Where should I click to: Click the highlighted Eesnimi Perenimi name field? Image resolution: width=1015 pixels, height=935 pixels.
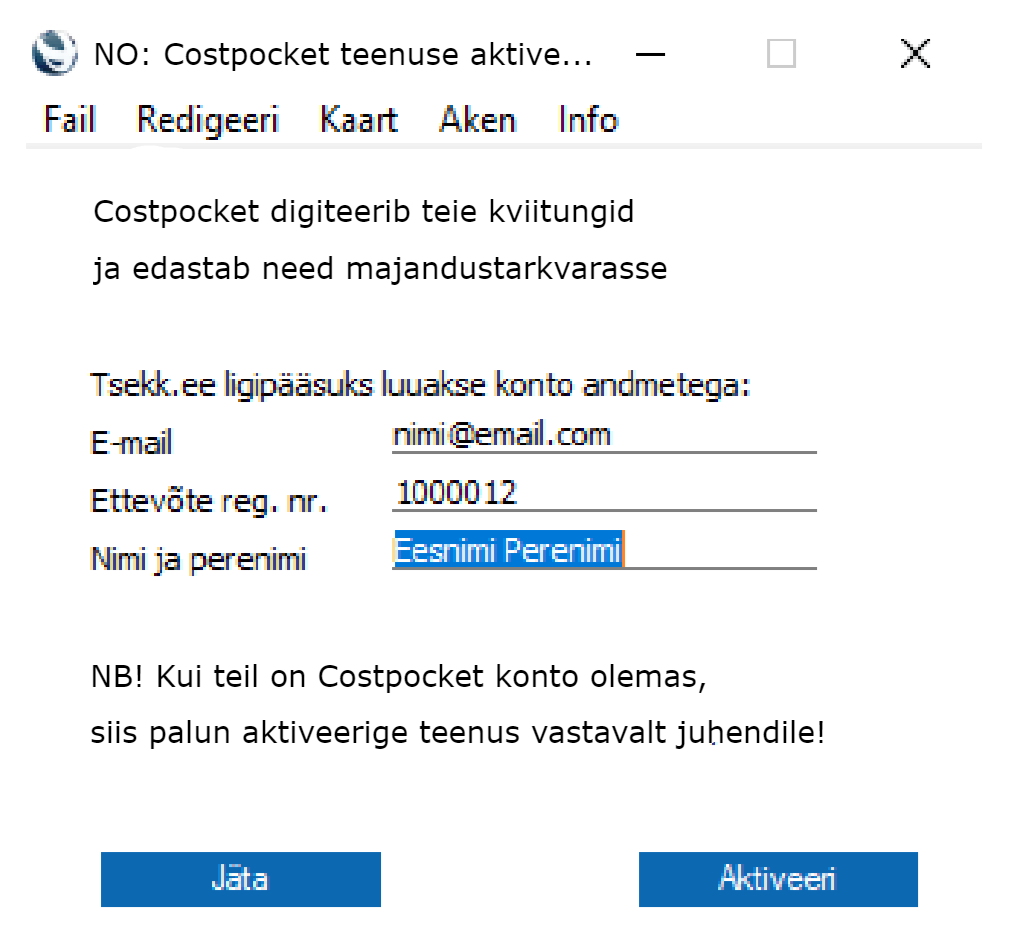click(604, 551)
